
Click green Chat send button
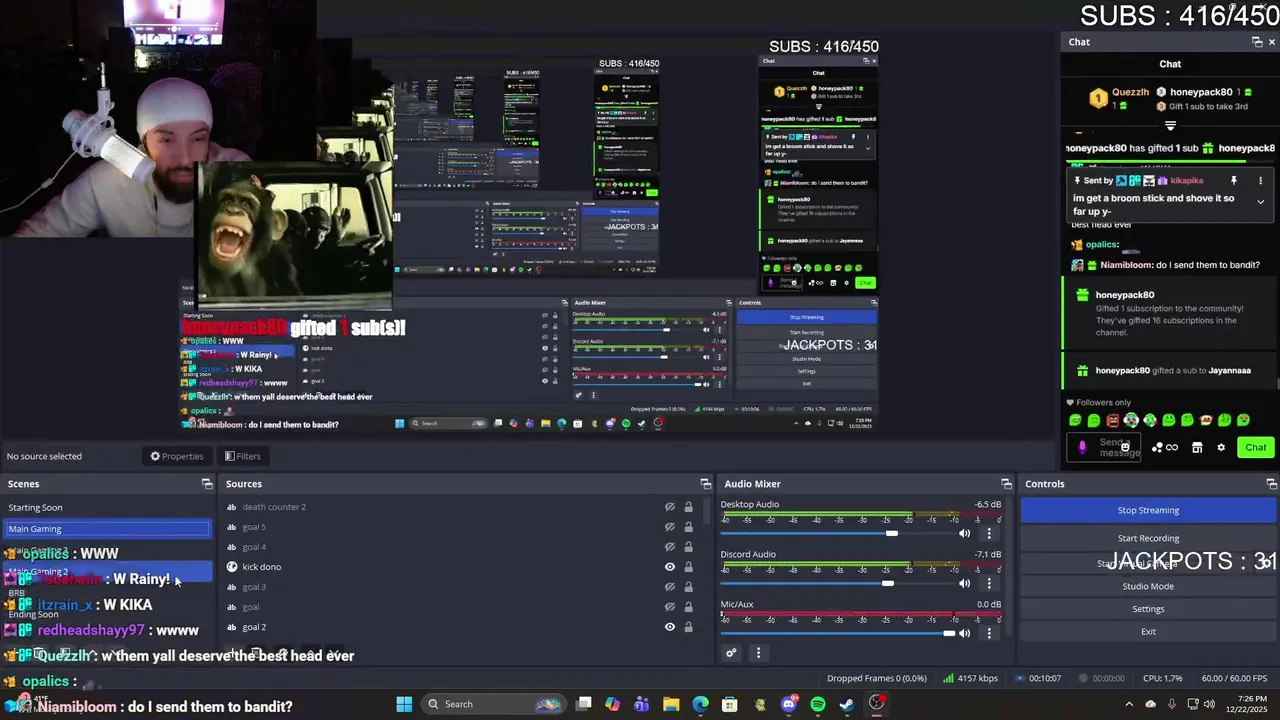coord(1255,448)
